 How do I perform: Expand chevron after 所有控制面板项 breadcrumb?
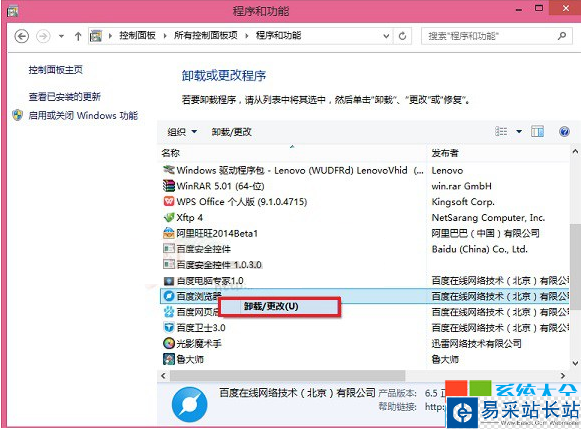tap(246, 36)
